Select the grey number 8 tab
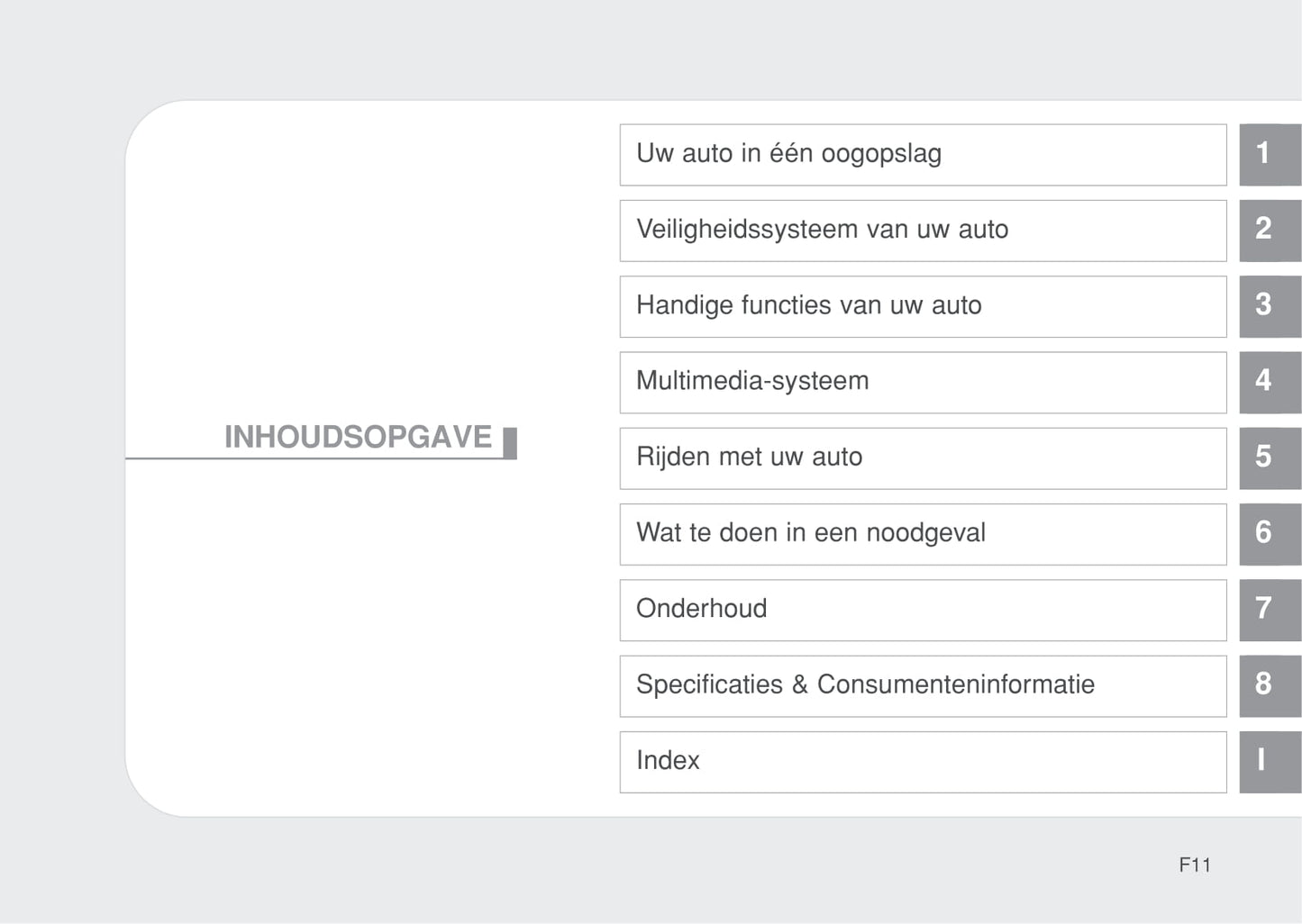Image resolution: width=1302 pixels, height=924 pixels. coord(1269,685)
